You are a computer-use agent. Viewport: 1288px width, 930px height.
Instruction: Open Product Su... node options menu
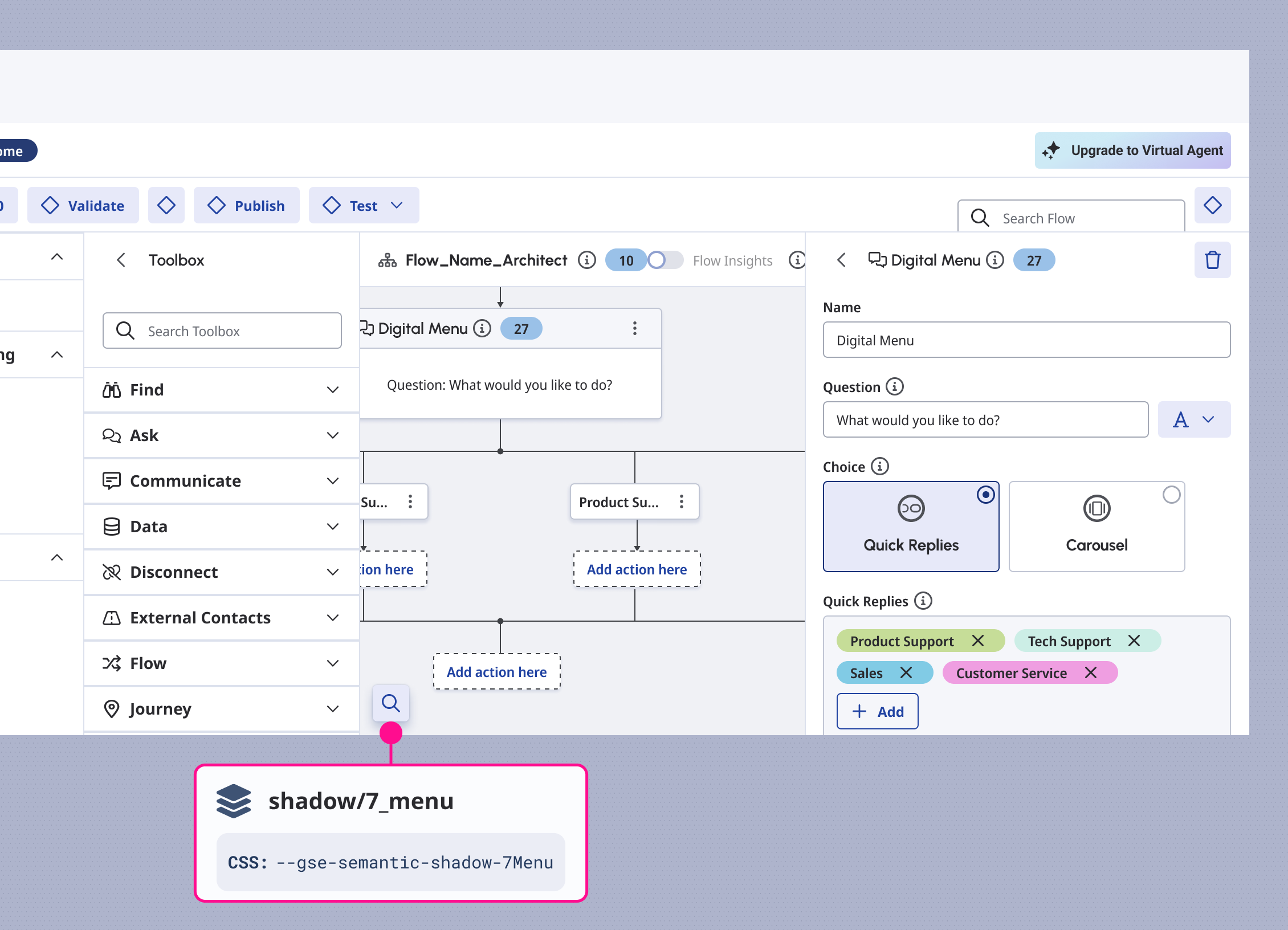pos(681,501)
